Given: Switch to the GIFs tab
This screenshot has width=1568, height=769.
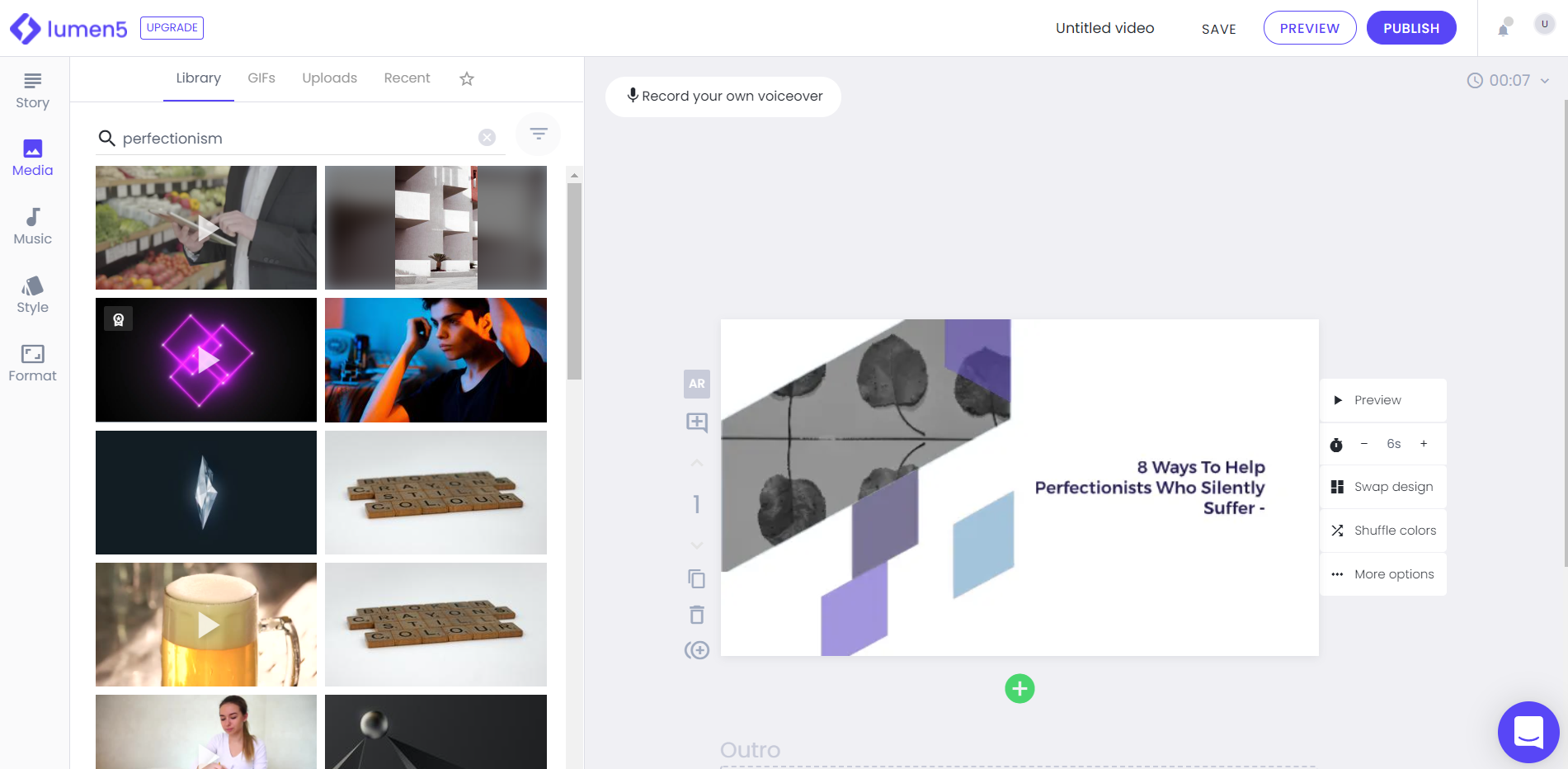Looking at the screenshot, I should point(261,78).
